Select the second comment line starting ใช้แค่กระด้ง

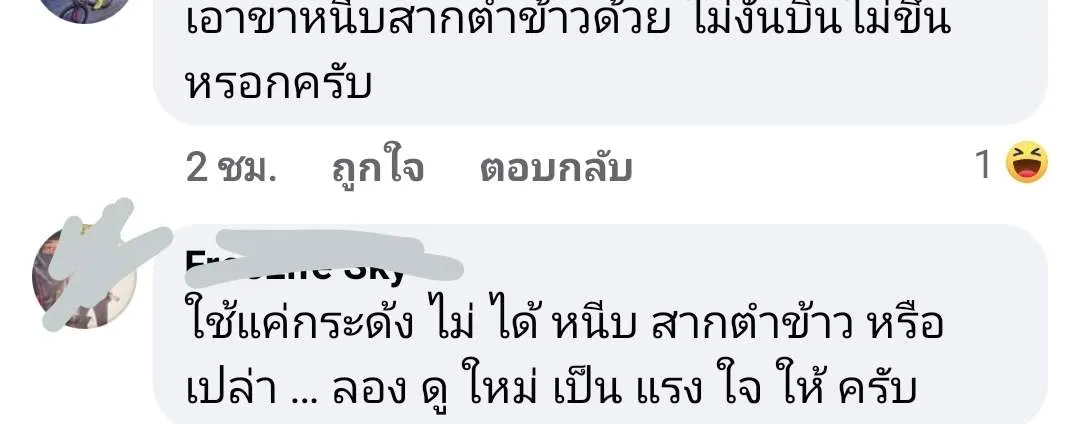pyautogui.click(x=564, y=324)
